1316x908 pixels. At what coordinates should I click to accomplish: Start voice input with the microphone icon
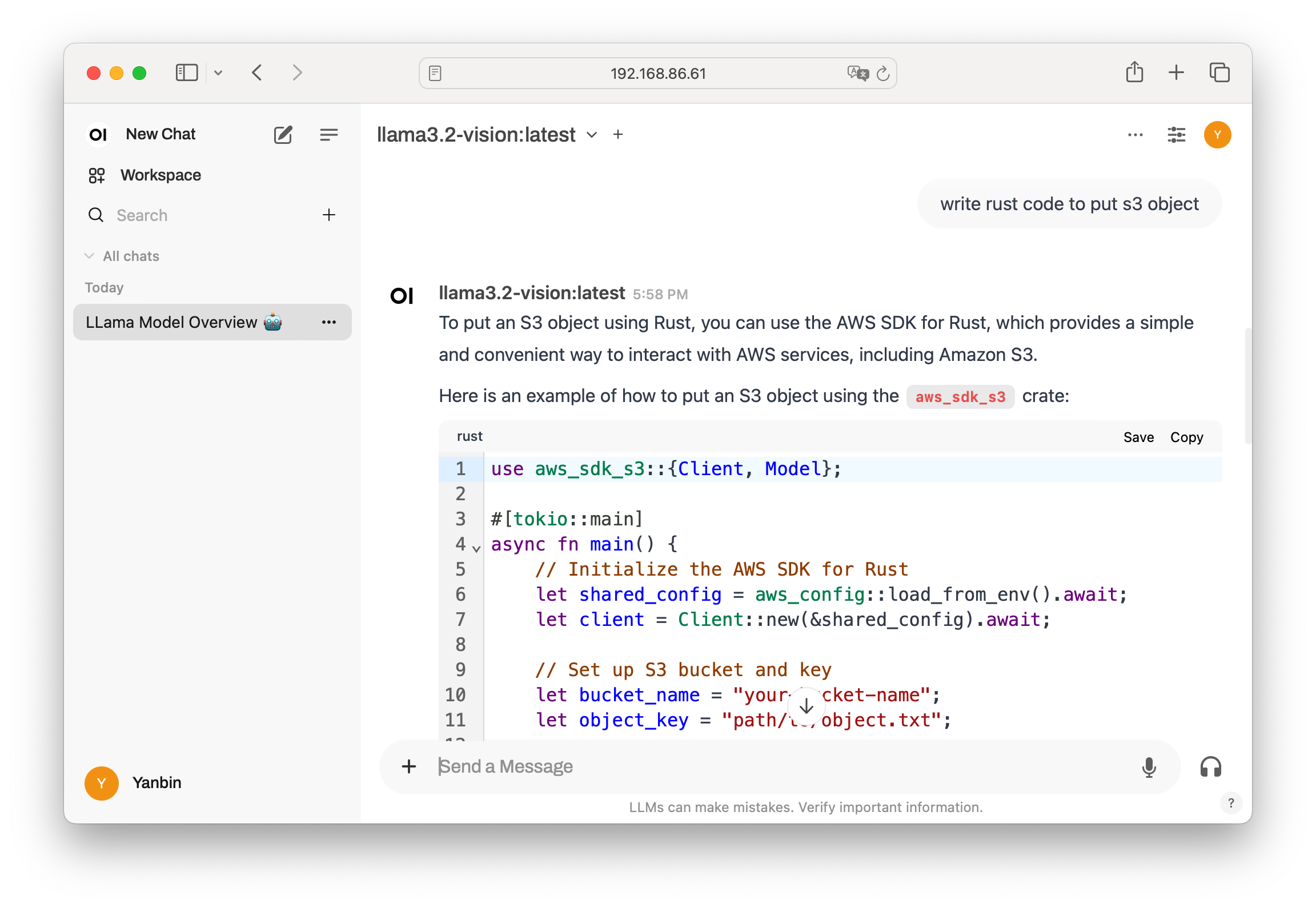pyautogui.click(x=1149, y=767)
